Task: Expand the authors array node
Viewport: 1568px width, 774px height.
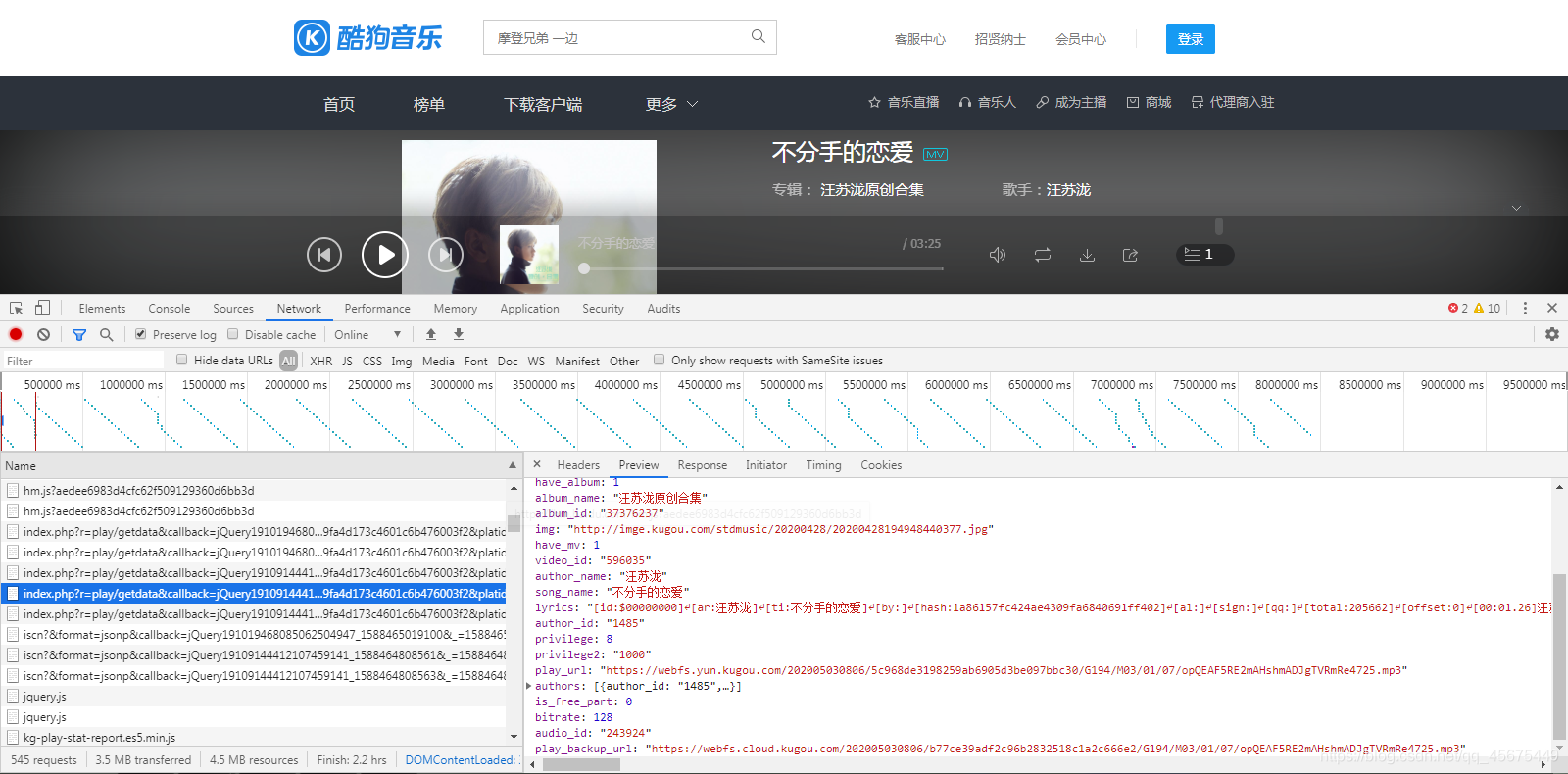Action: tap(529, 686)
